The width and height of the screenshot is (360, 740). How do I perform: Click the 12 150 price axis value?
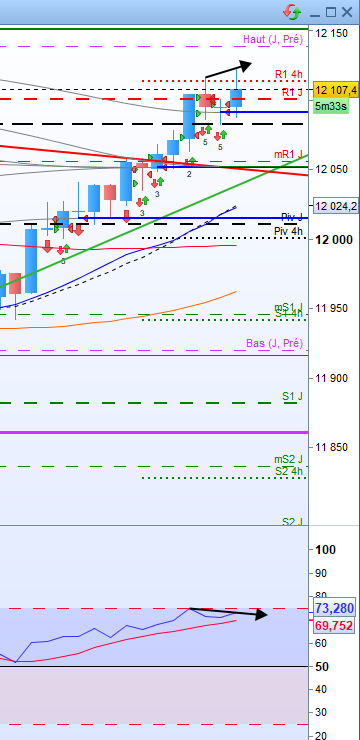click(331, 33)
